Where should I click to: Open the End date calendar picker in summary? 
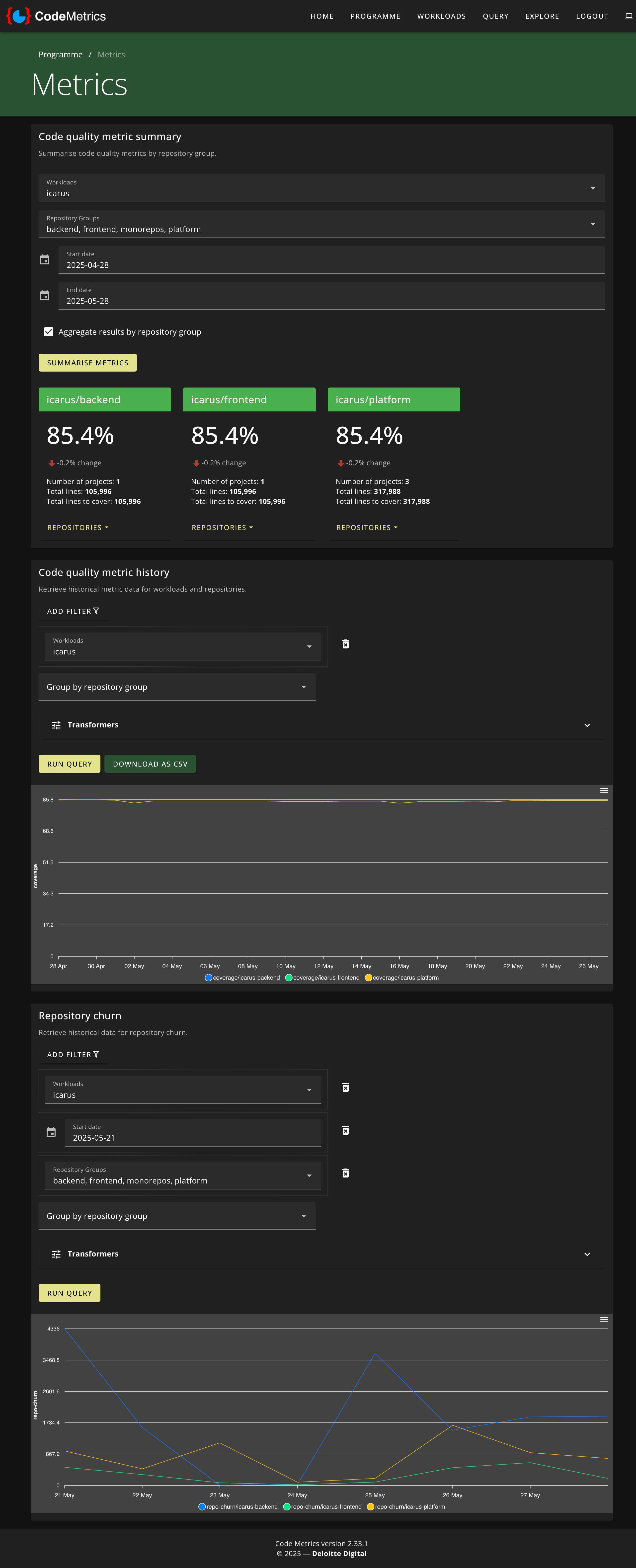click(x=44, y=296)
